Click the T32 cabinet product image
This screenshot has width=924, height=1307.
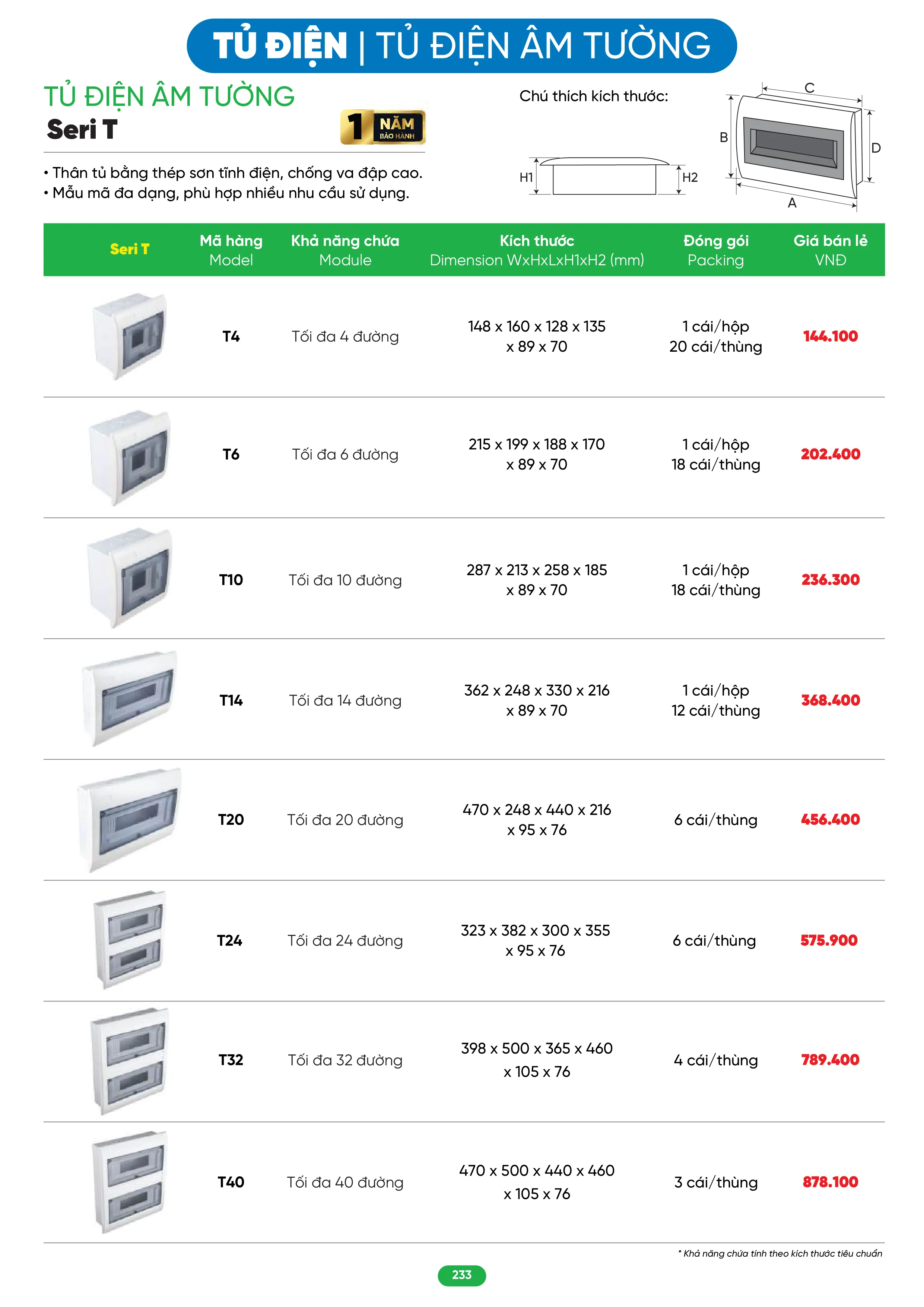pos(129,1060)
